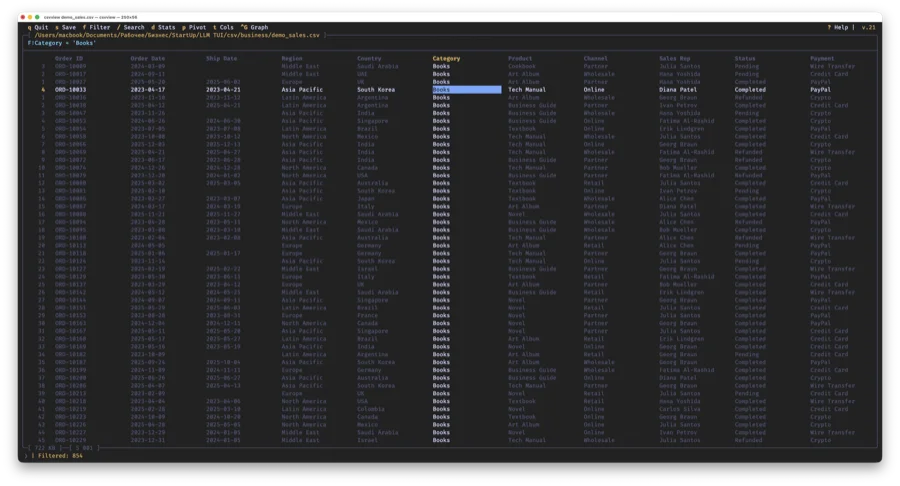The width and height of the screenshot is (900, 486).
Task: Click the Payment column header
Action: 823,58
